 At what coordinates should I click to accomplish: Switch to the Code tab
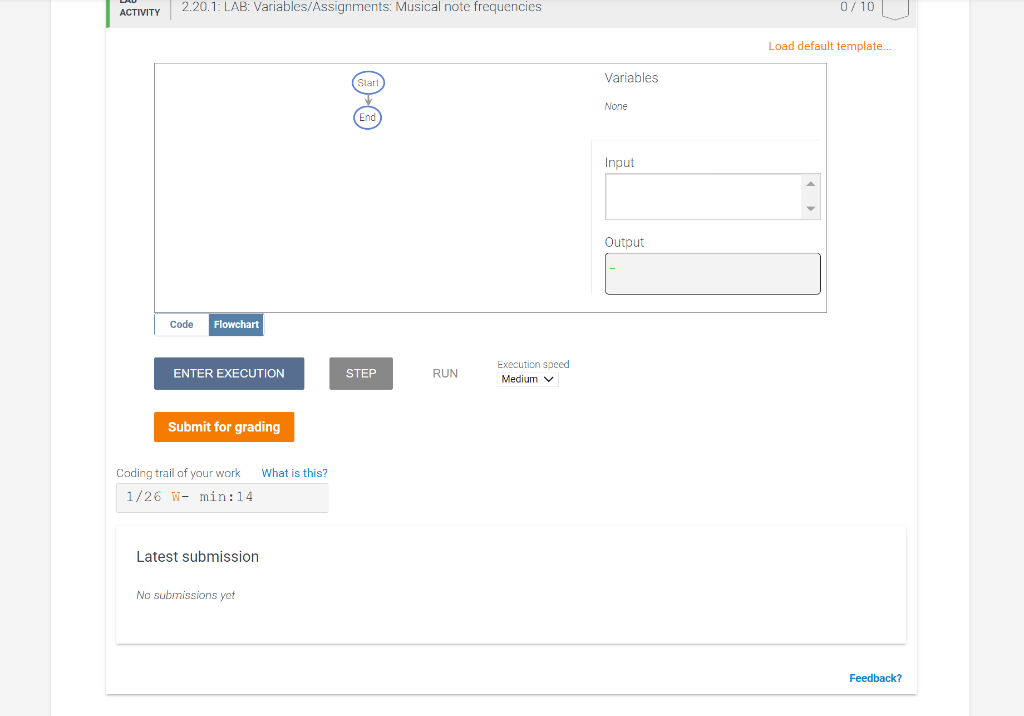click(x=182, y=325)
